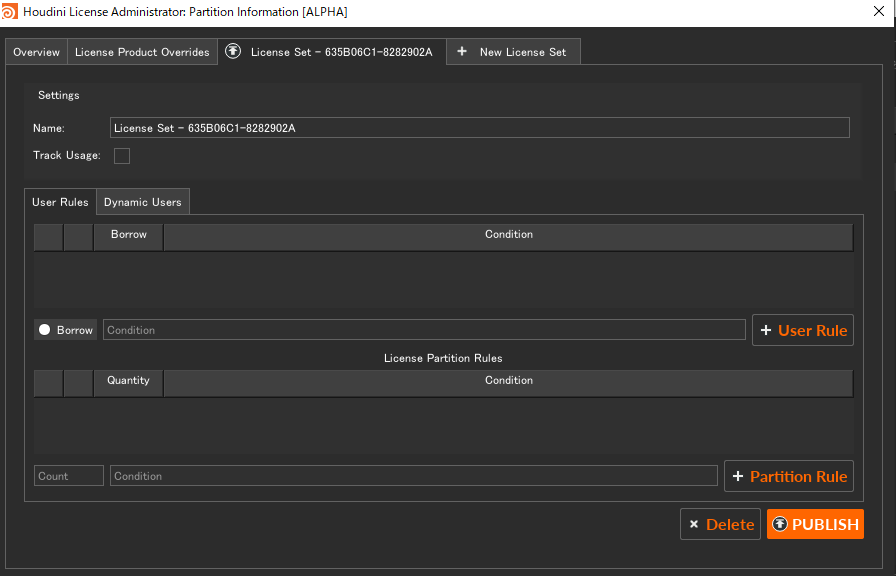Click the Name: label
Screen dimensions: 896x576
(49, 129)
